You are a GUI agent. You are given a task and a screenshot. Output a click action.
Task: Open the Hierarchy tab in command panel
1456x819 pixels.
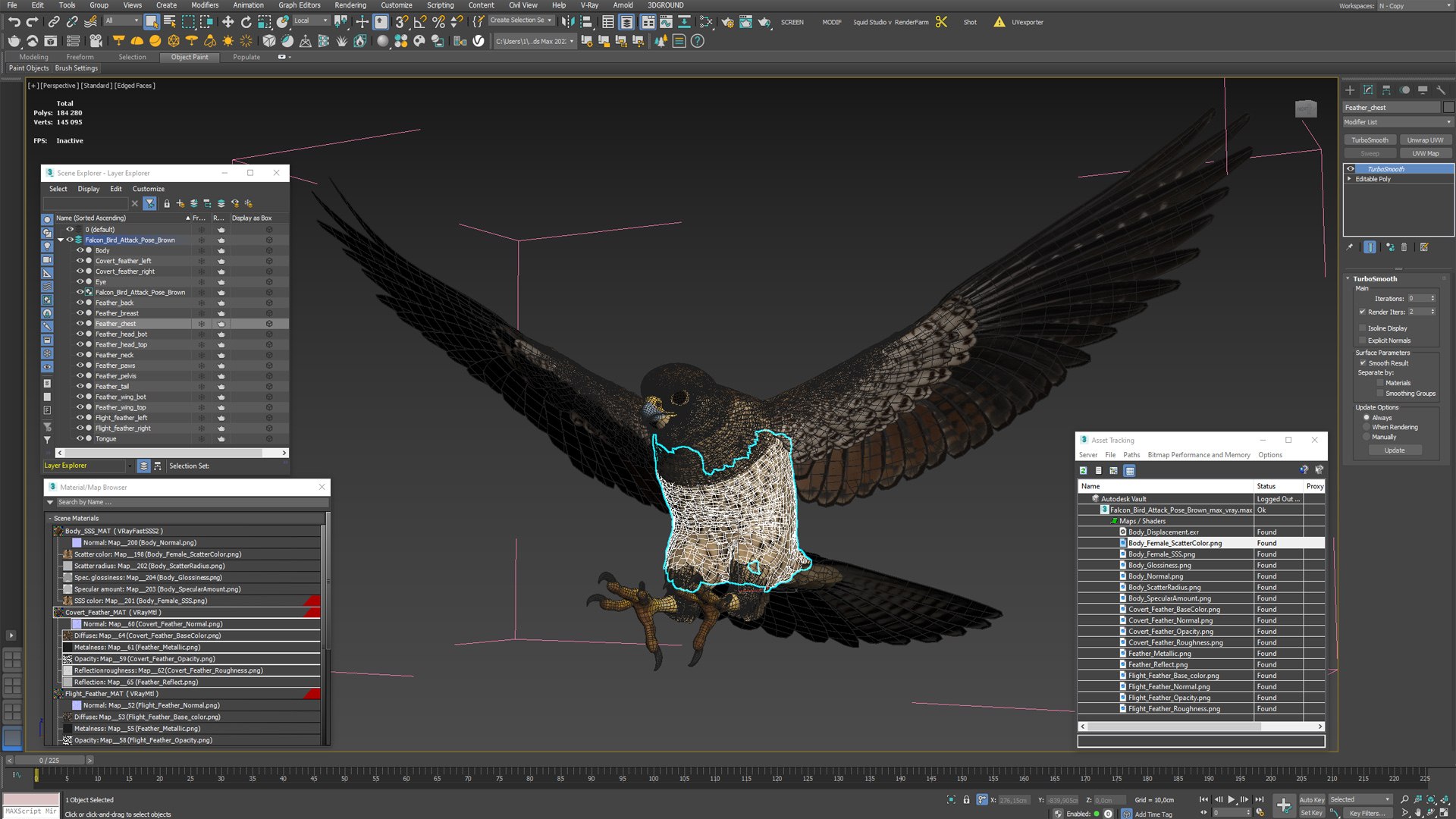point(1386,89)
